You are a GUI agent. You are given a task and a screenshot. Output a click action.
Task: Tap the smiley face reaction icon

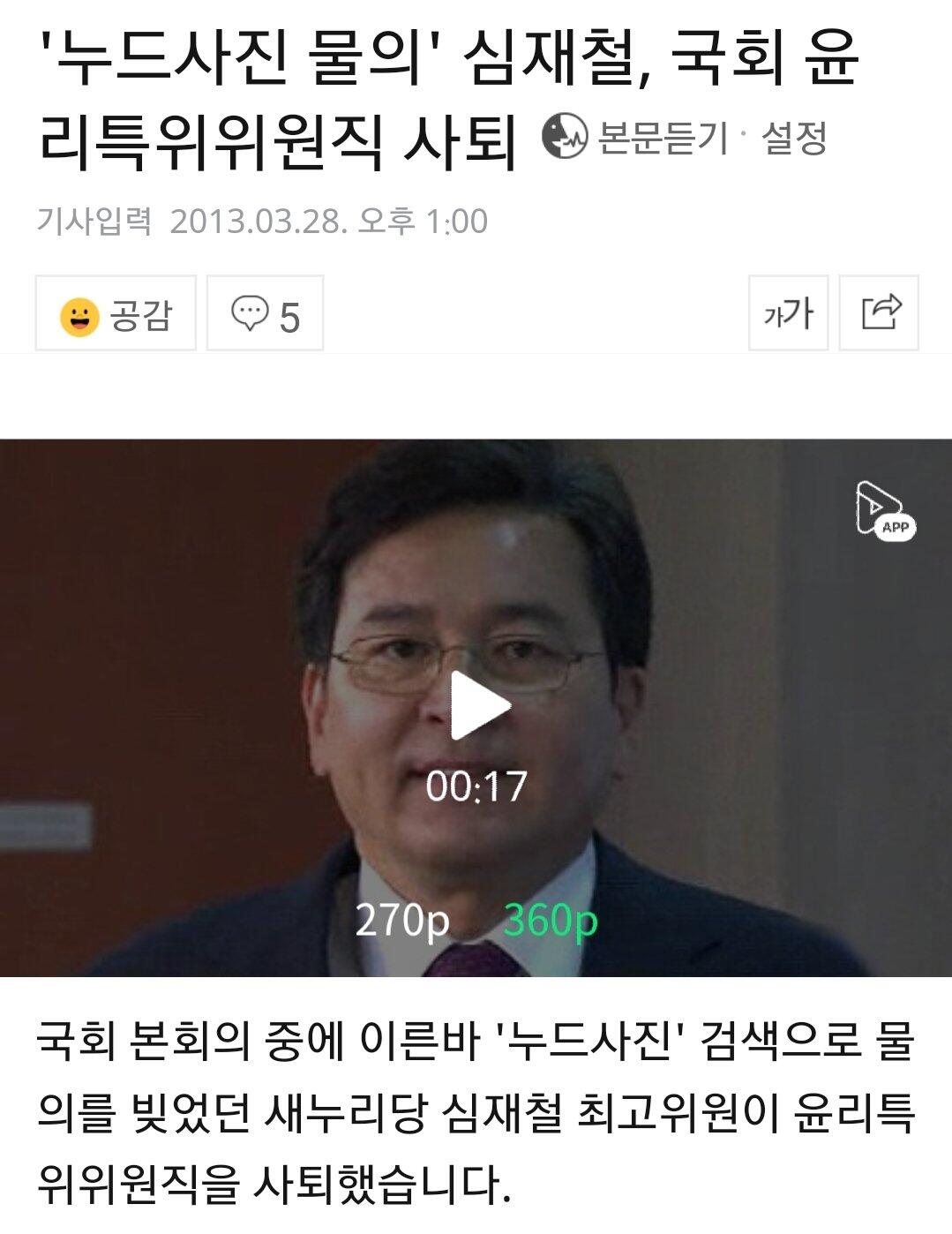tap(79, 316)
